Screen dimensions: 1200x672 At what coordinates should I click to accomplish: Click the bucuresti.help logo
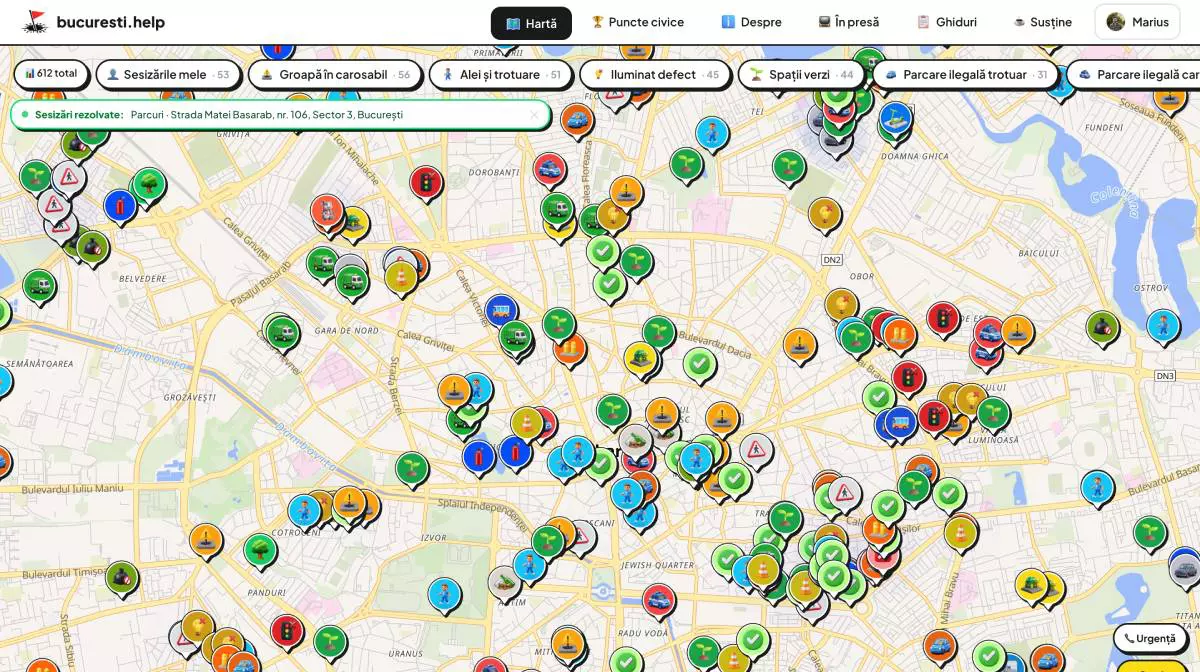[x=94, y=22]
